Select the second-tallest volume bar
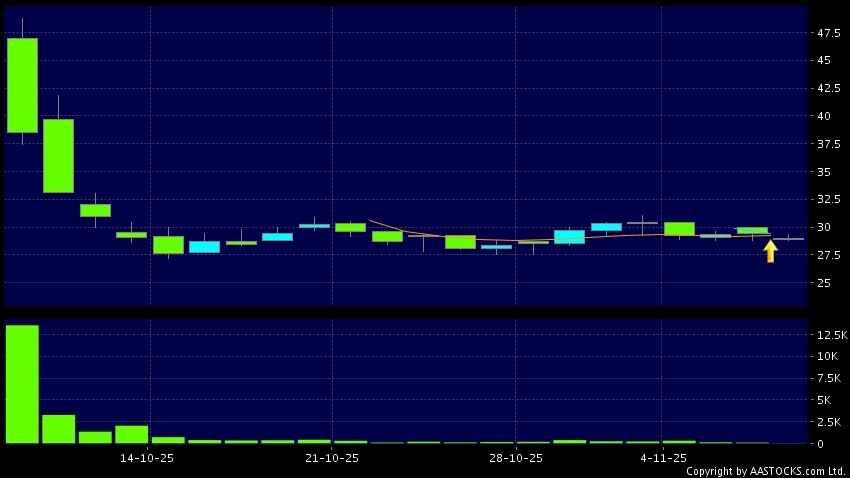Image resolution: width=850 pixels, height=478 pixels. (58, 428)
